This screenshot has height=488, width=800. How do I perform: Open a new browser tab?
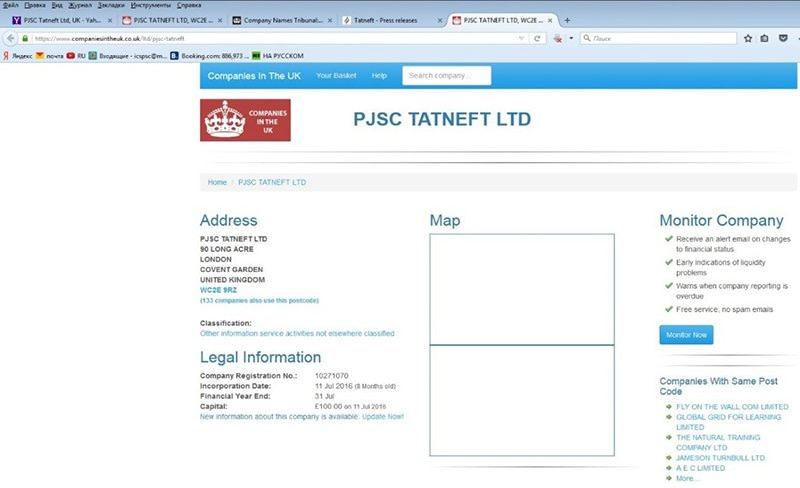(x=567, y=20)
